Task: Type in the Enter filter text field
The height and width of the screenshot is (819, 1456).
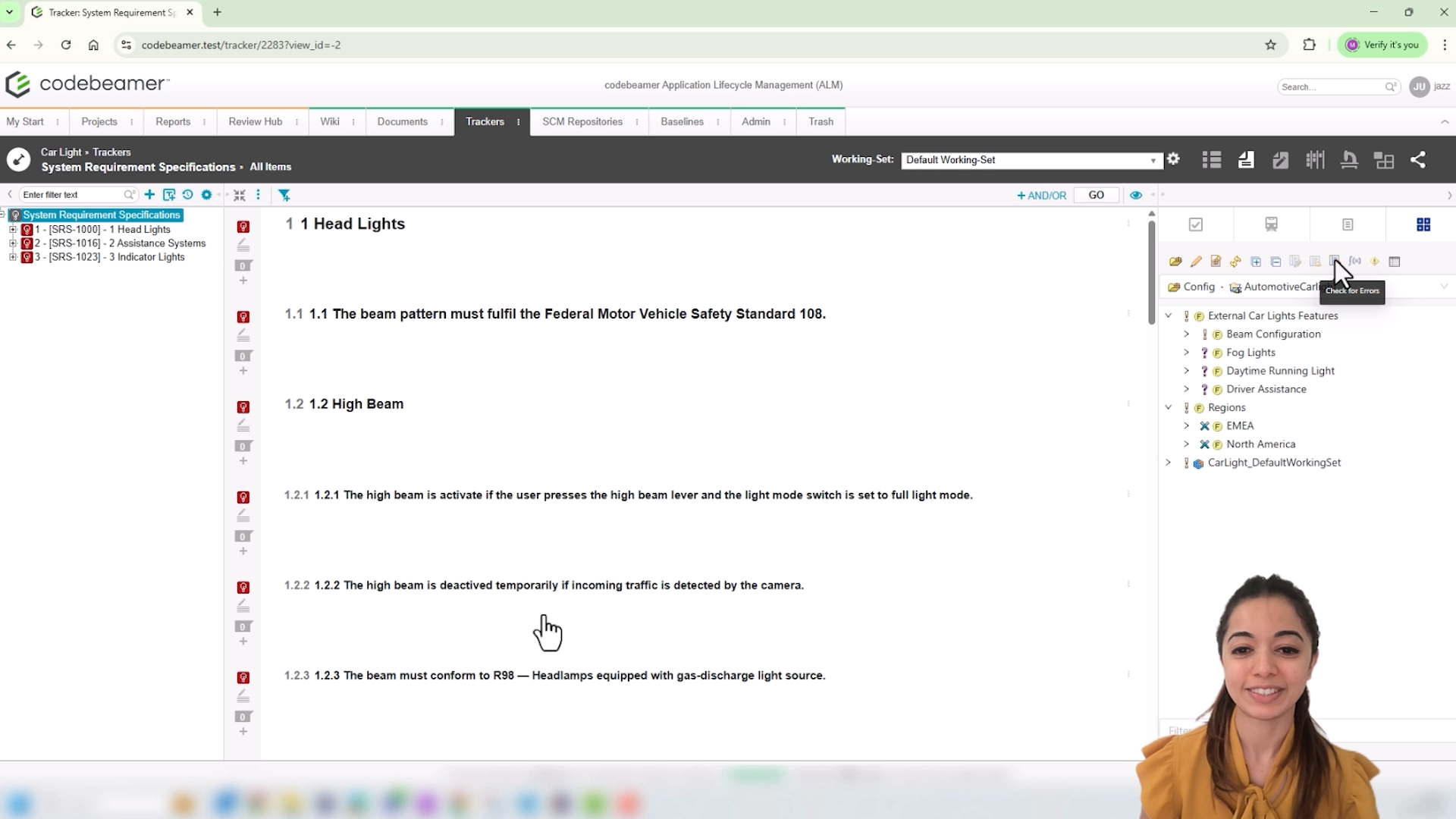Action: tap(72, 195)
